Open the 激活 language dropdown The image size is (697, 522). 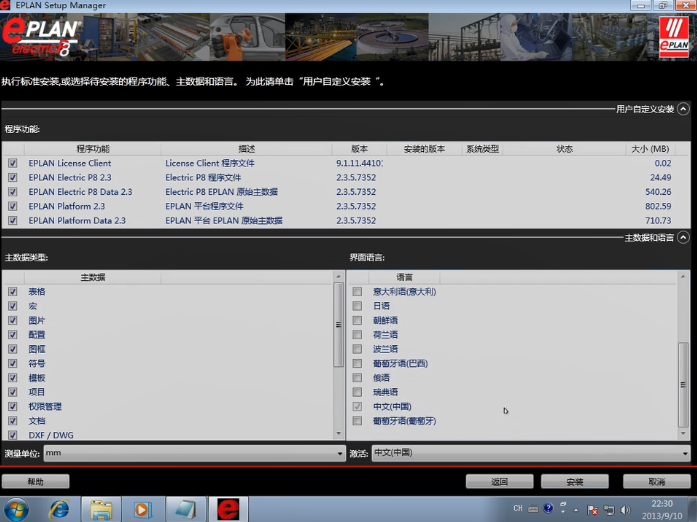click(x=531, y=453)
